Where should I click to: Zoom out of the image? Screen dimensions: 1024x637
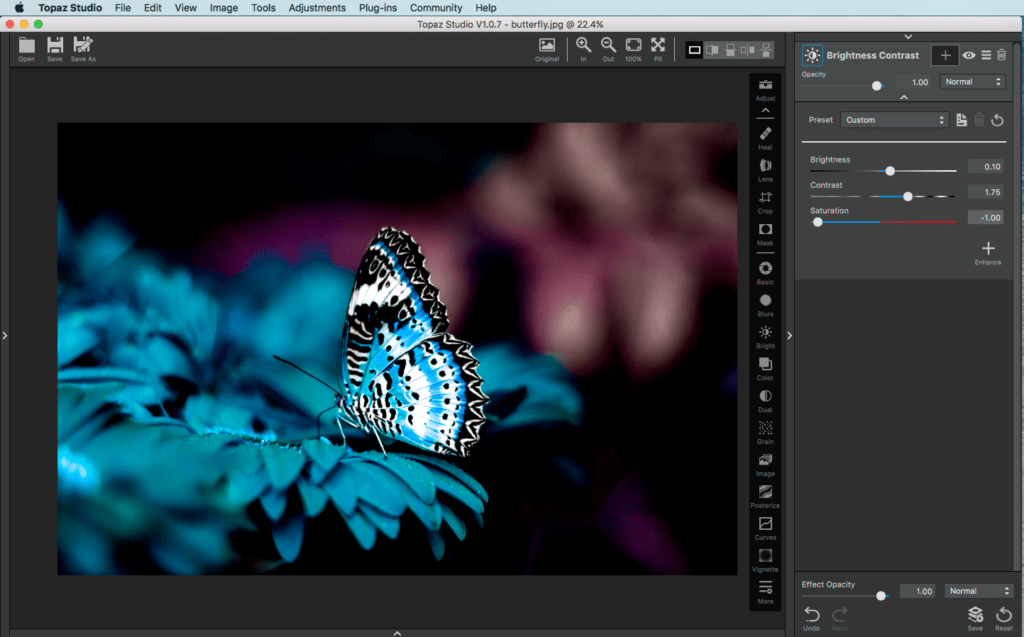tap(608, 49)
